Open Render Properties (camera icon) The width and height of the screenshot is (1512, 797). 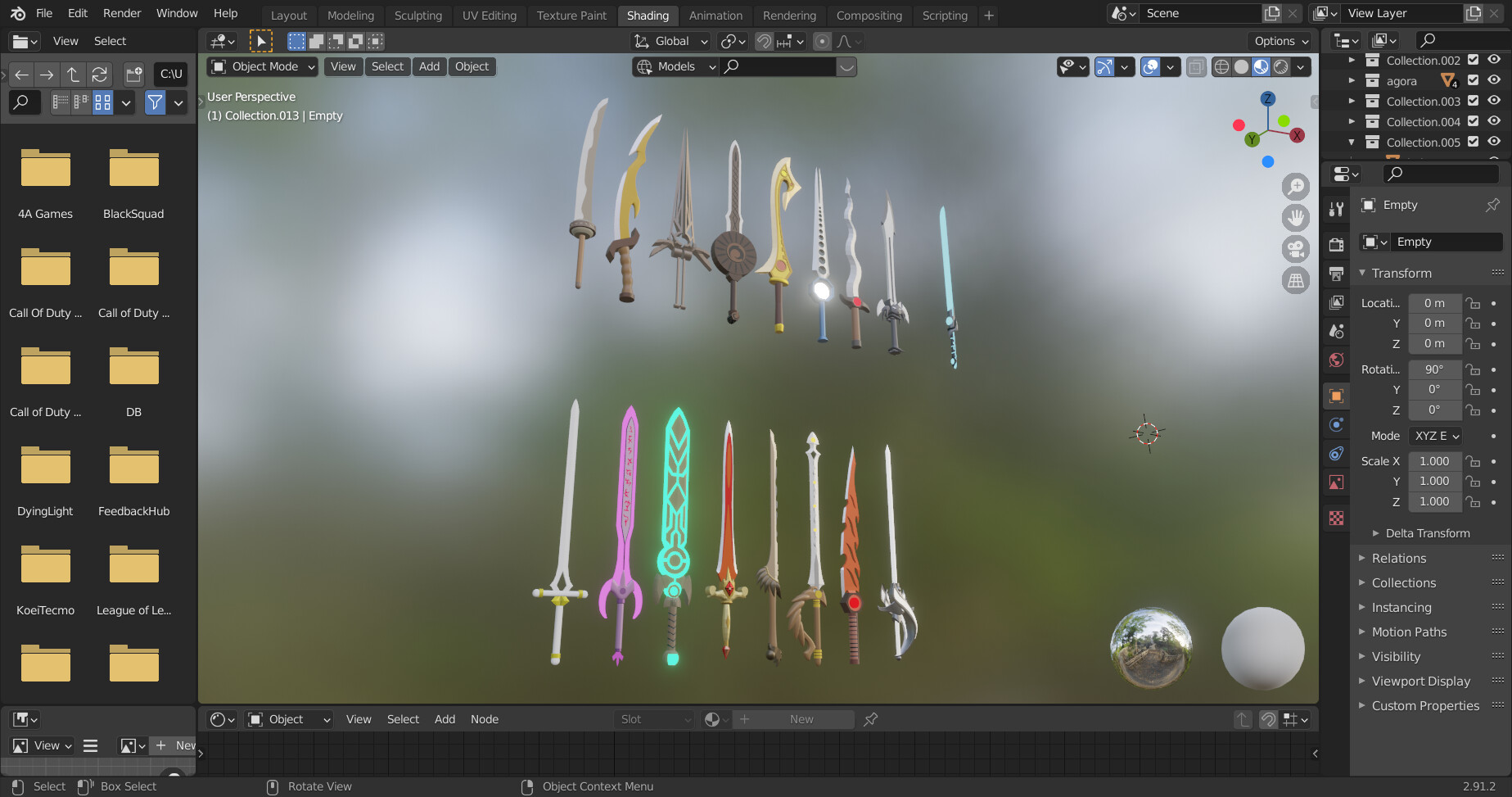click(1336, 243)
